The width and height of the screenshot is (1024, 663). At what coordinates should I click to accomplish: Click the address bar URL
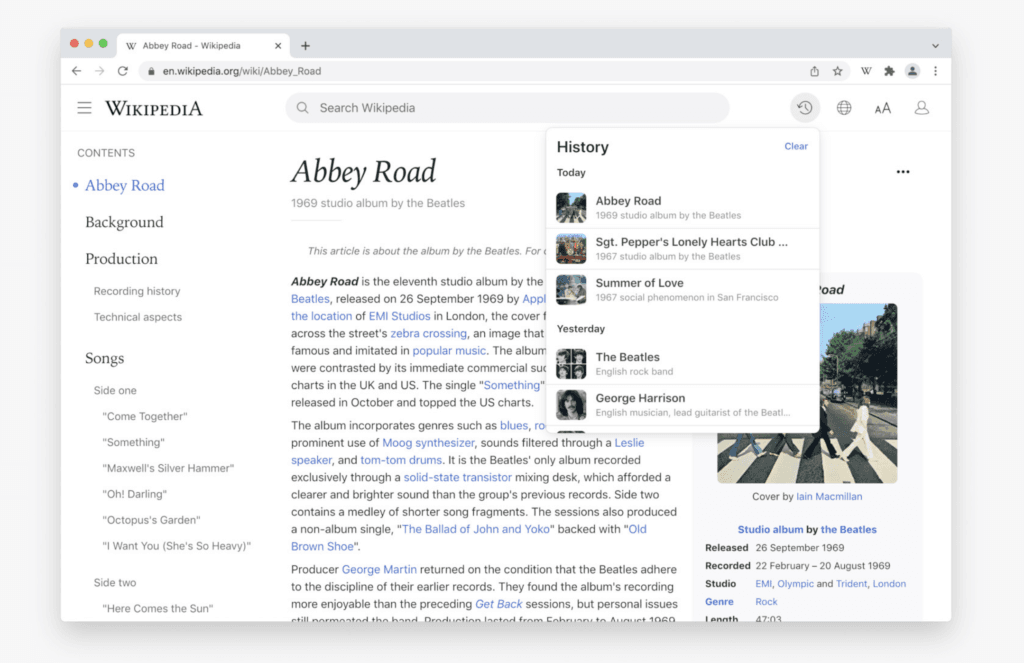[x=242, y=71]
